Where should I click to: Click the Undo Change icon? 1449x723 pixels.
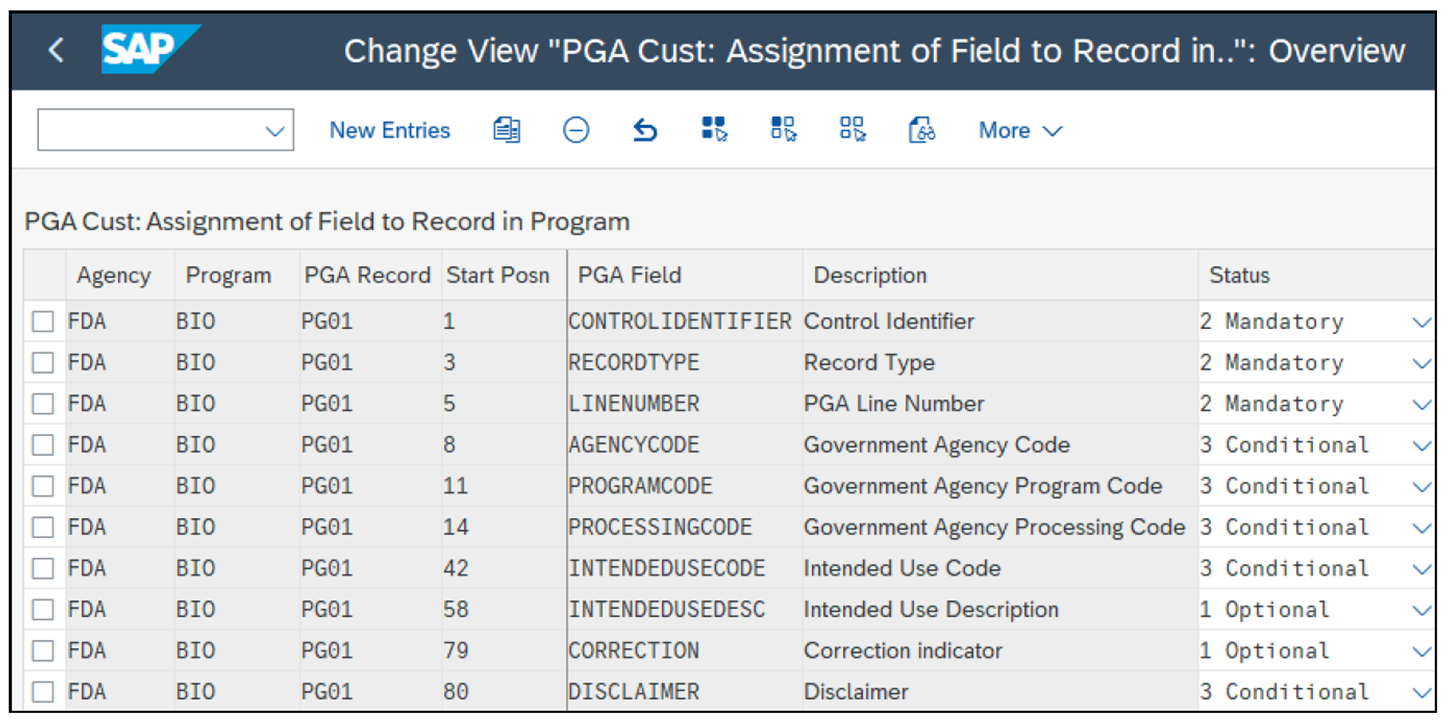click(x=644, y=129)
